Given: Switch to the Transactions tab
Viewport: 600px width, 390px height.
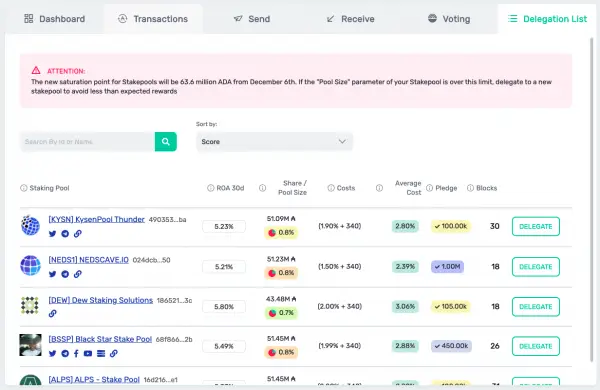Looking at the screenshot, I should (153, 19).
